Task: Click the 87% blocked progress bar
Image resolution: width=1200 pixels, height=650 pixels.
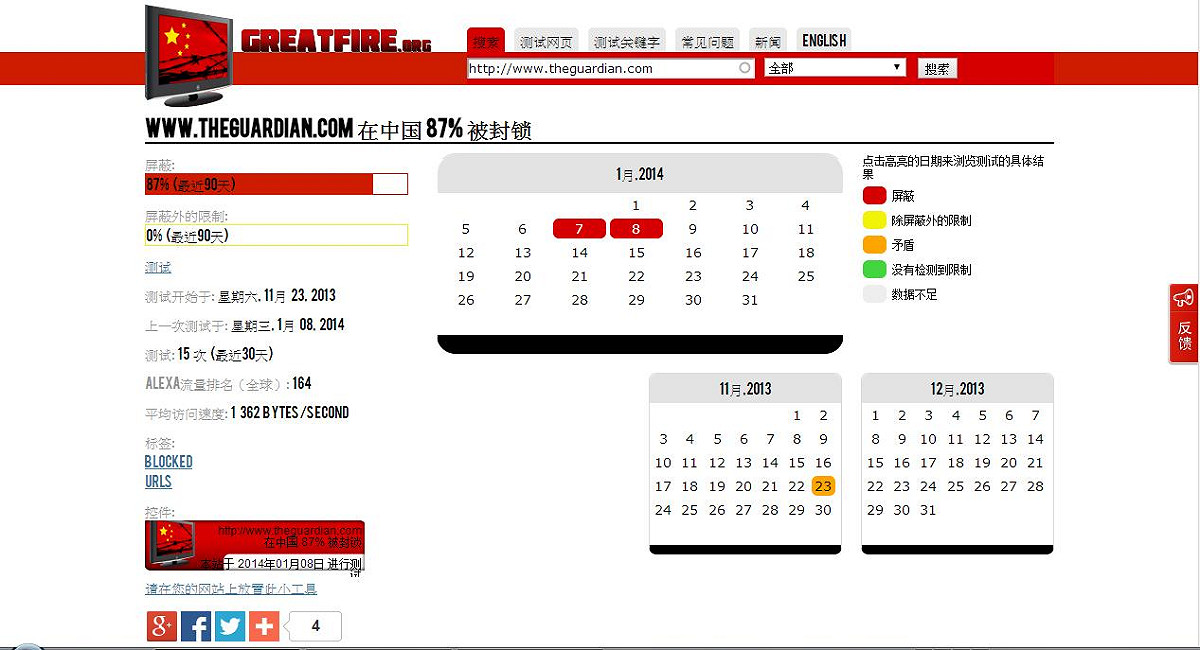Action: tap(276, 184)
